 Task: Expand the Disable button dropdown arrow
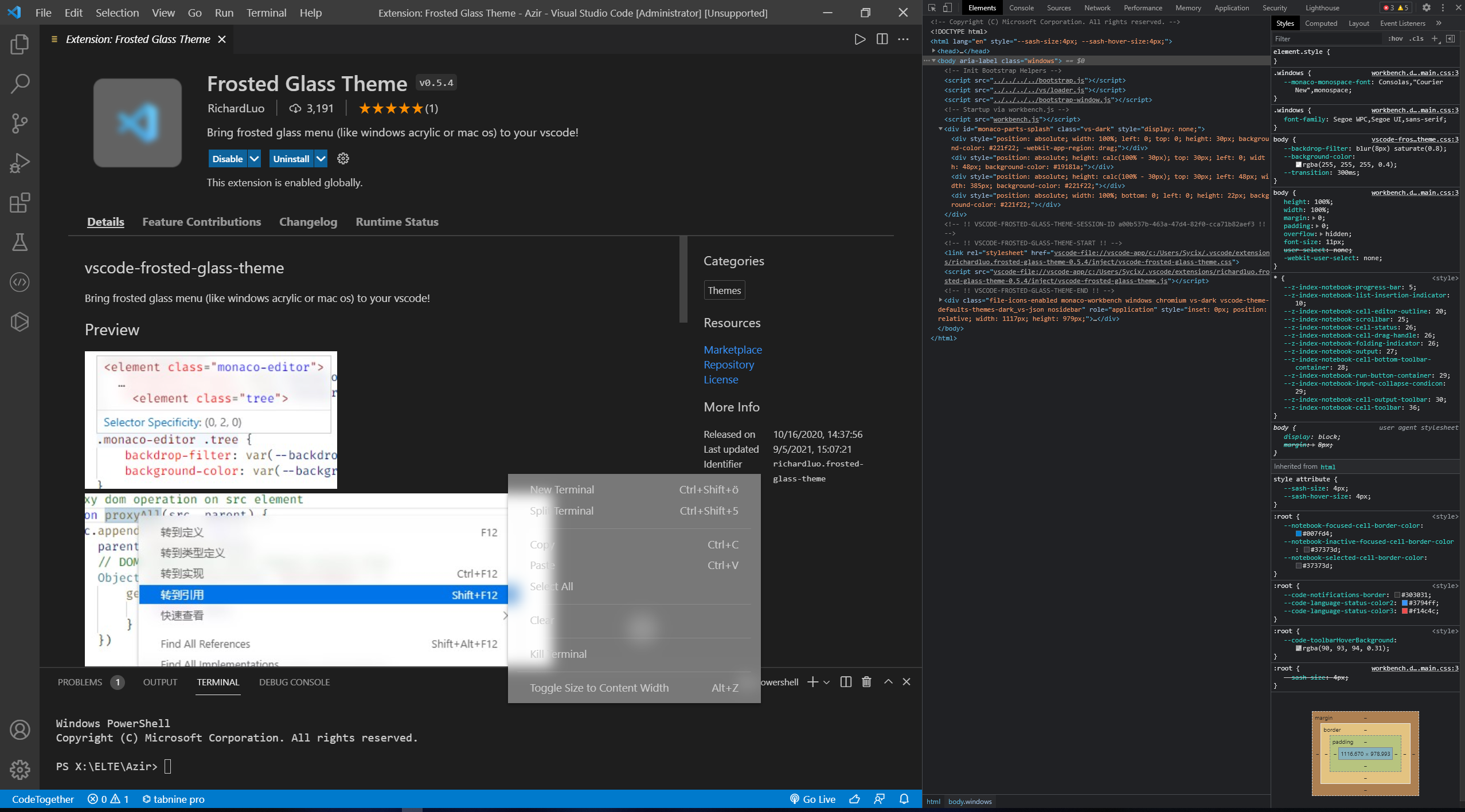254,159
